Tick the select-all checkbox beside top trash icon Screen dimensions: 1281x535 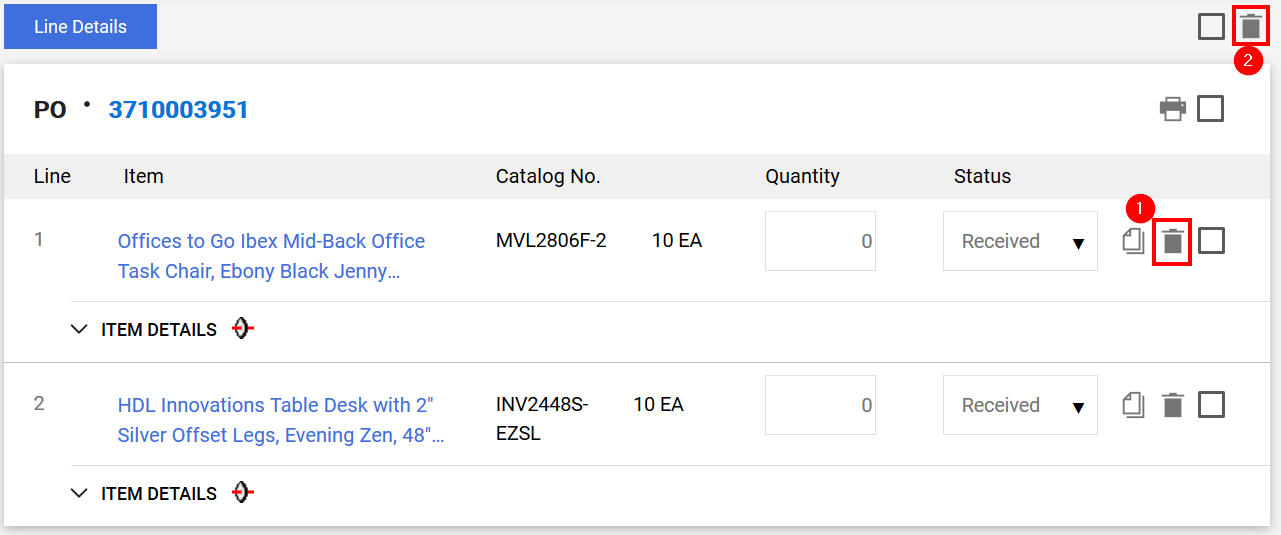coord(1211,26)
